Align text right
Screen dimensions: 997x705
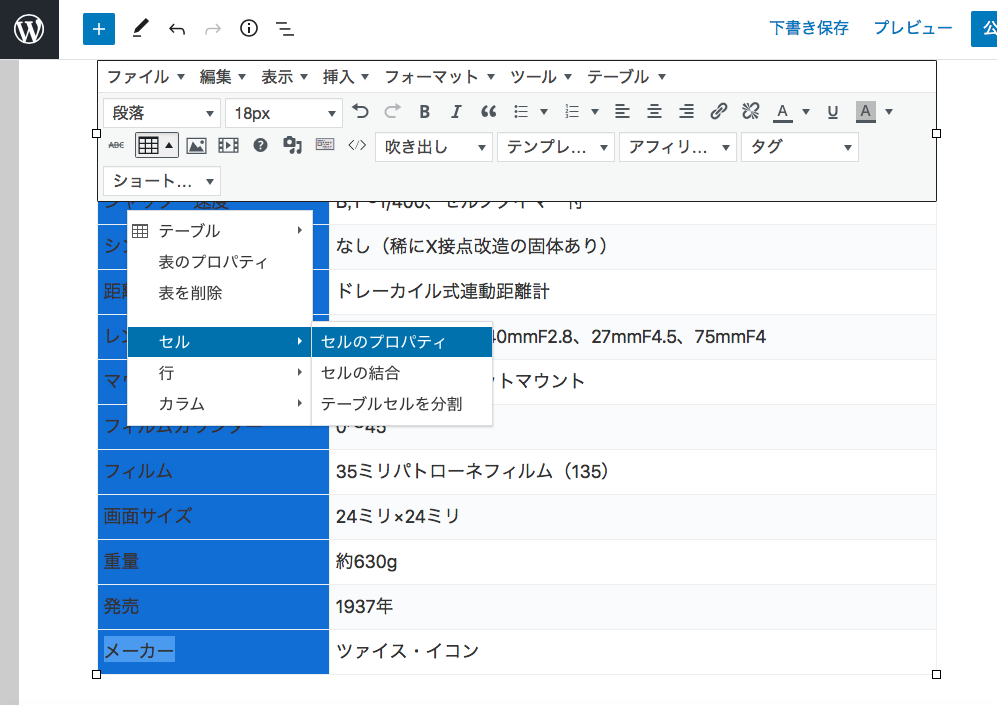pyautogui.click(x=687, y=112)
